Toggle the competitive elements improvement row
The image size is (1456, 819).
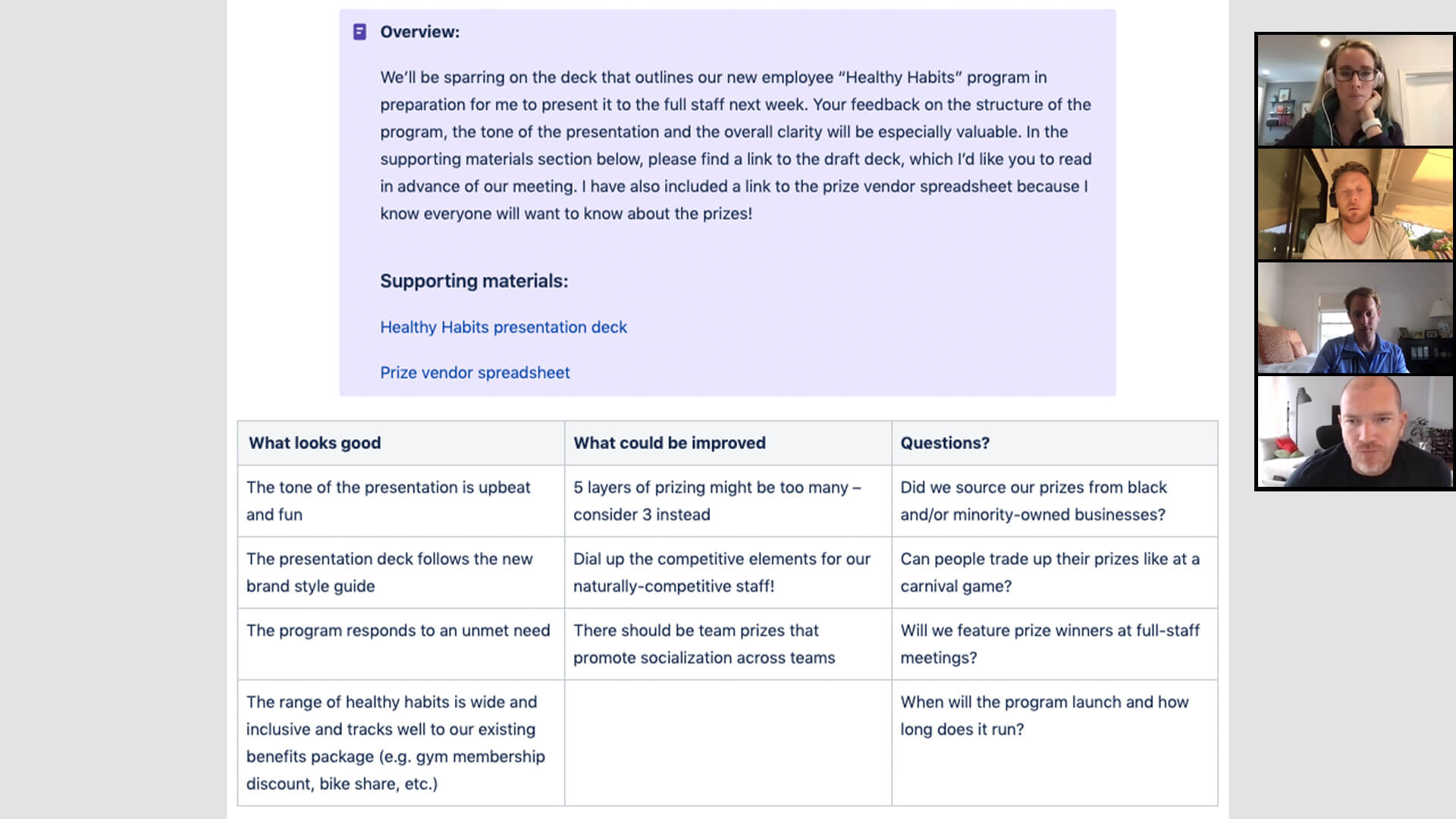click(x=722, y=572)
